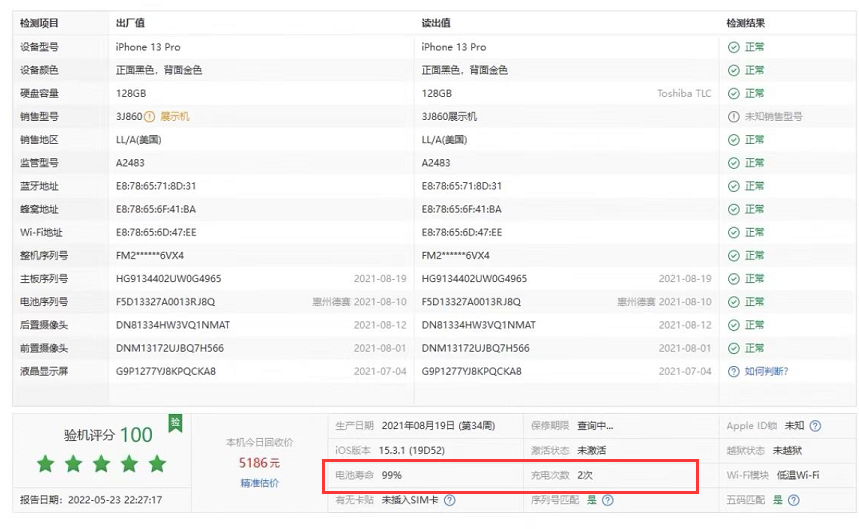This screenshot has width=859, height=529.
Task: Select factory Wi-Fi address E8:78:65:6D:47:EE
Action: [156, 232]
